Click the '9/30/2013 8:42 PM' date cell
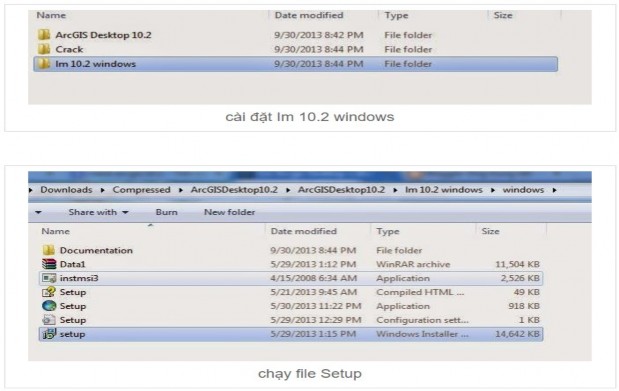The height and width of the screenshot is (391, 619). pos(319,35)
